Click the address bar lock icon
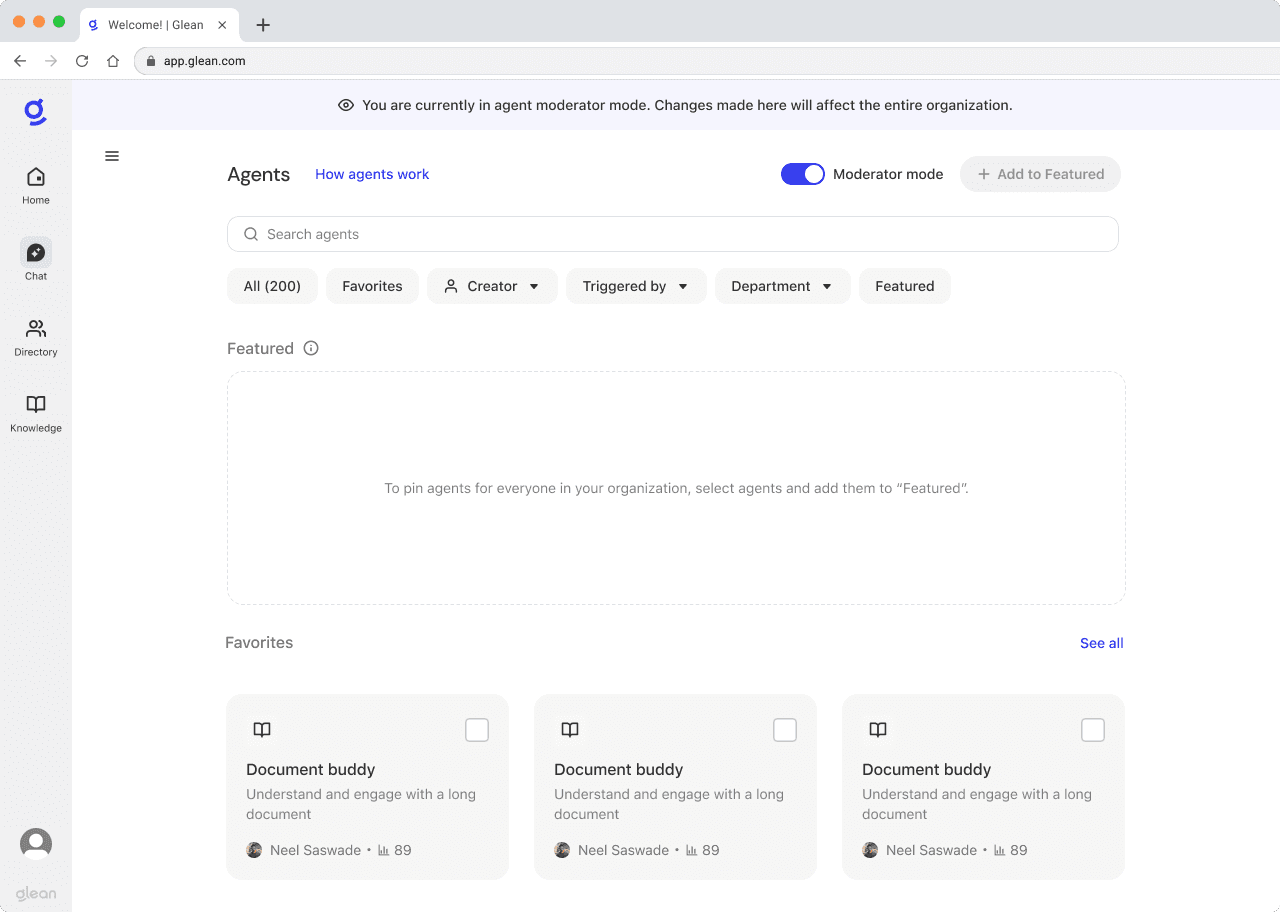 point(151,61)
